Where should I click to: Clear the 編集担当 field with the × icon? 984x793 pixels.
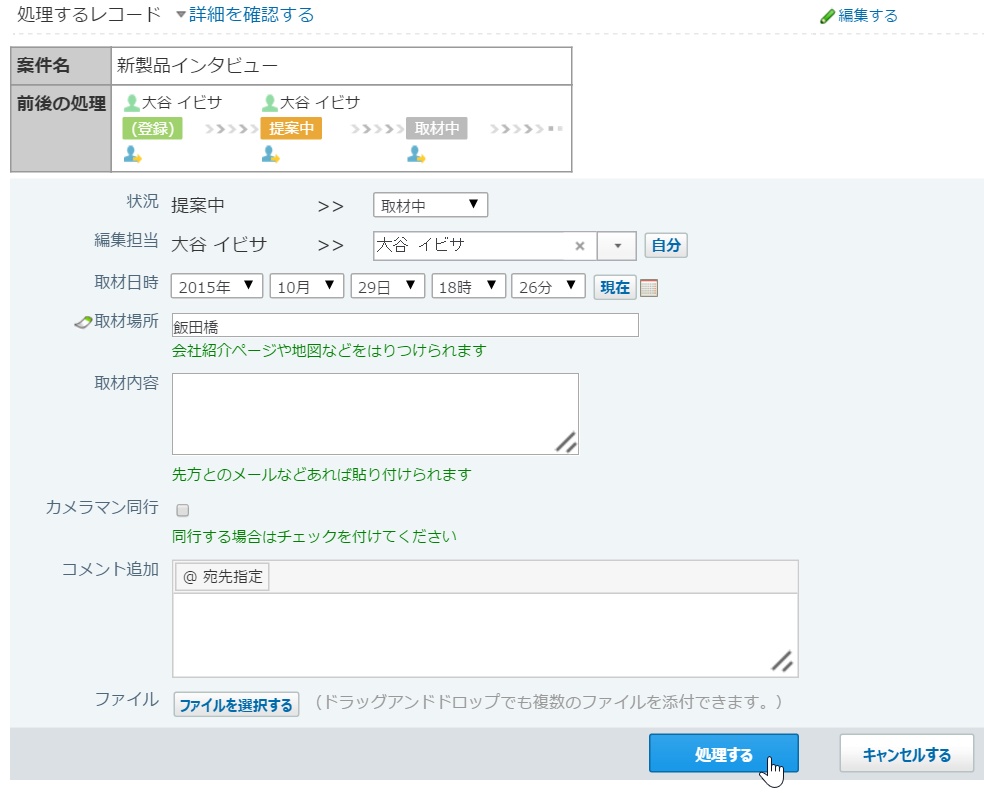click(x=580, y=246)
